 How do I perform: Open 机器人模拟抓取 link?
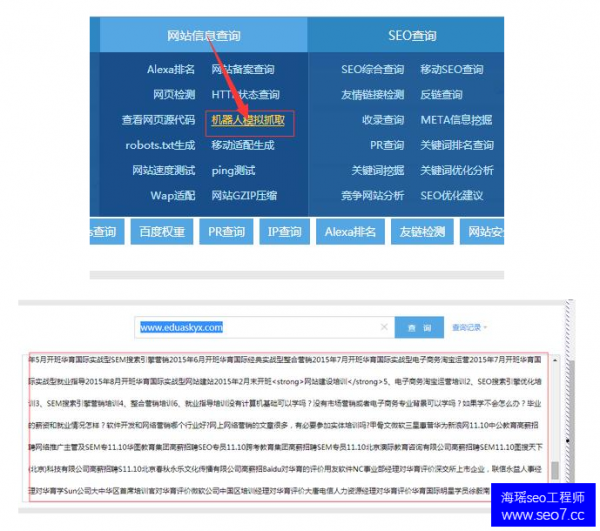pos(248,120)
